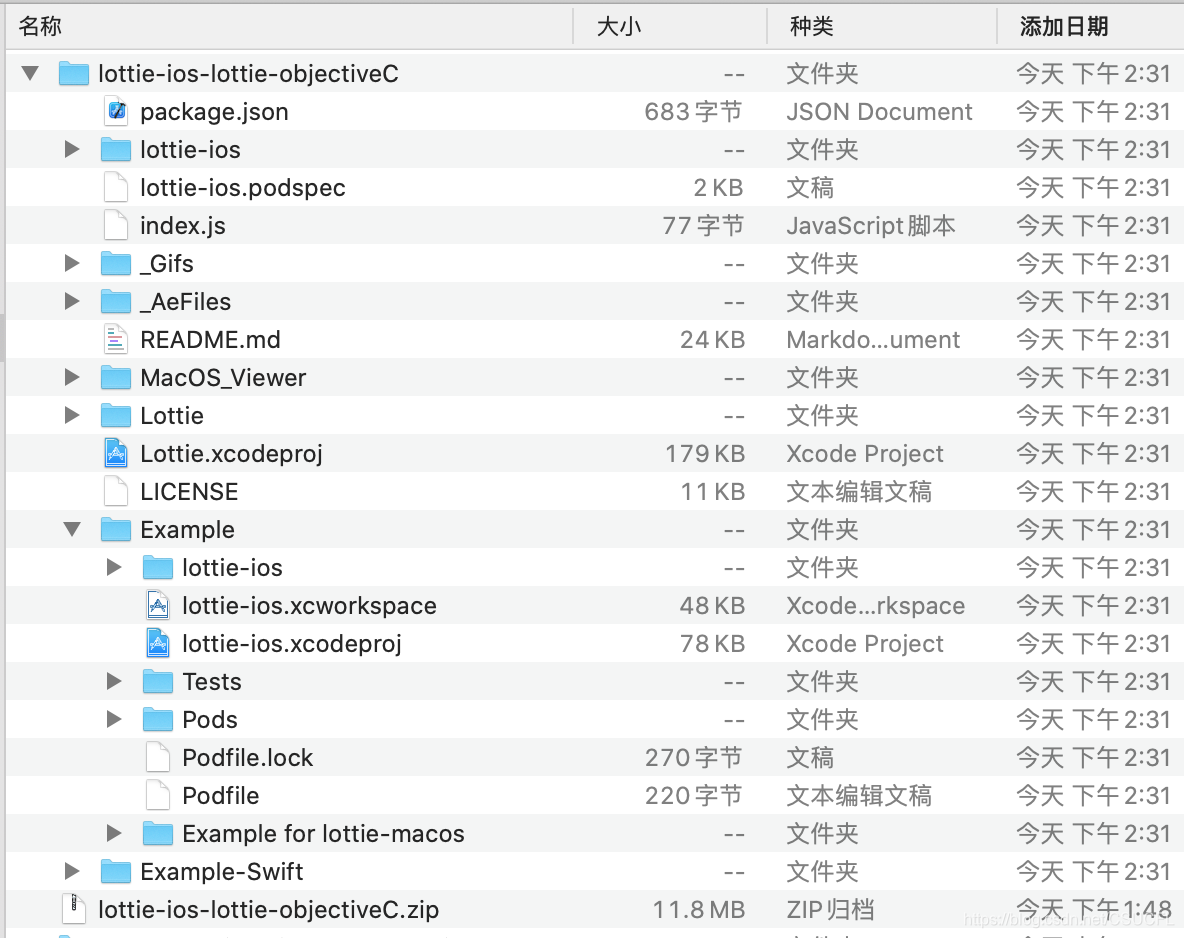Image resolution: width=1184 pixels, height=938 pixels.
Task: Click the Markdo...ument kind label
Action: [873, 339]
